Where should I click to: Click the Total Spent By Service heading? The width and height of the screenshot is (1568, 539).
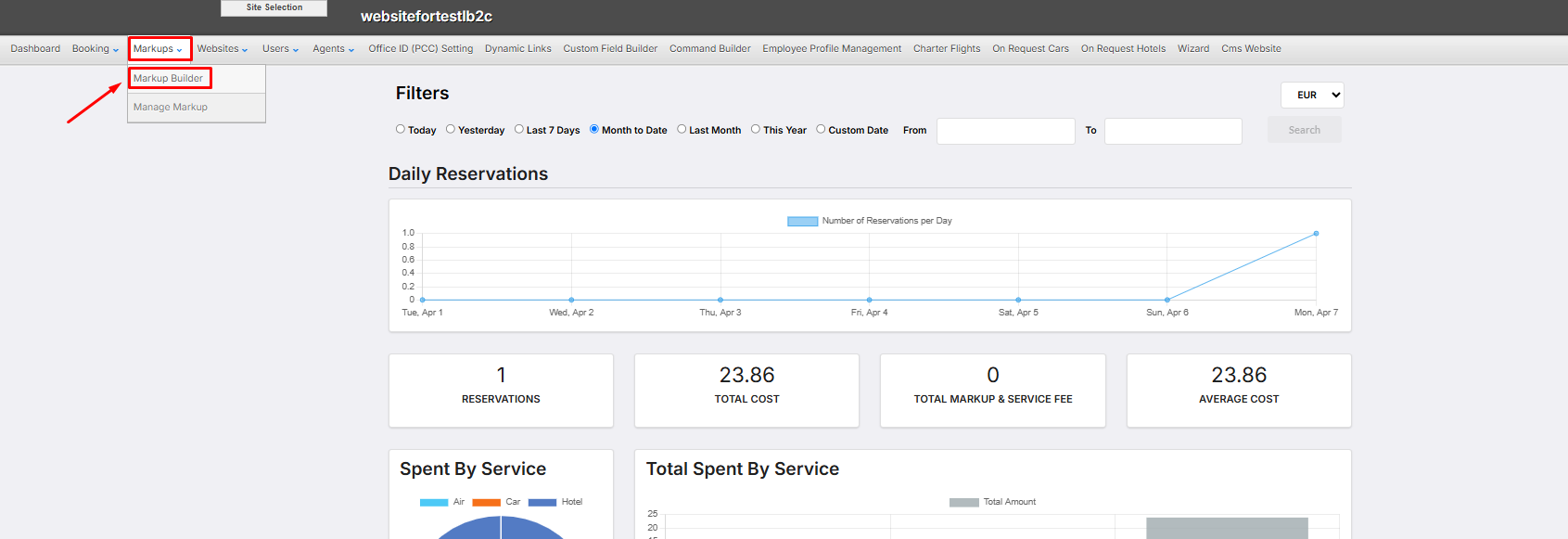coord(743,469)
